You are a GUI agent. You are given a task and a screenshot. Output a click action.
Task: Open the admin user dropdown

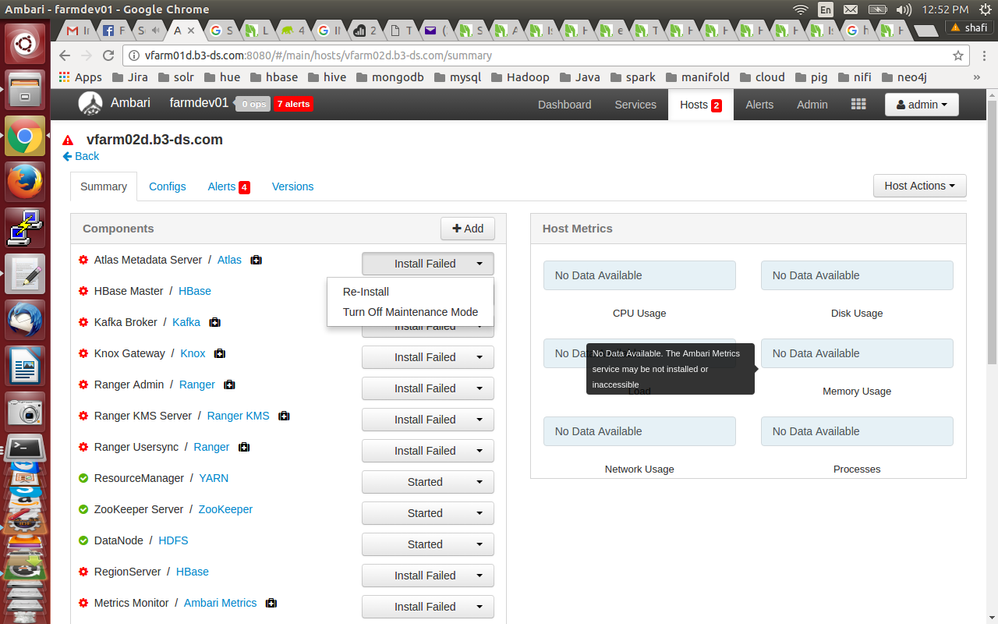(922, 104)
